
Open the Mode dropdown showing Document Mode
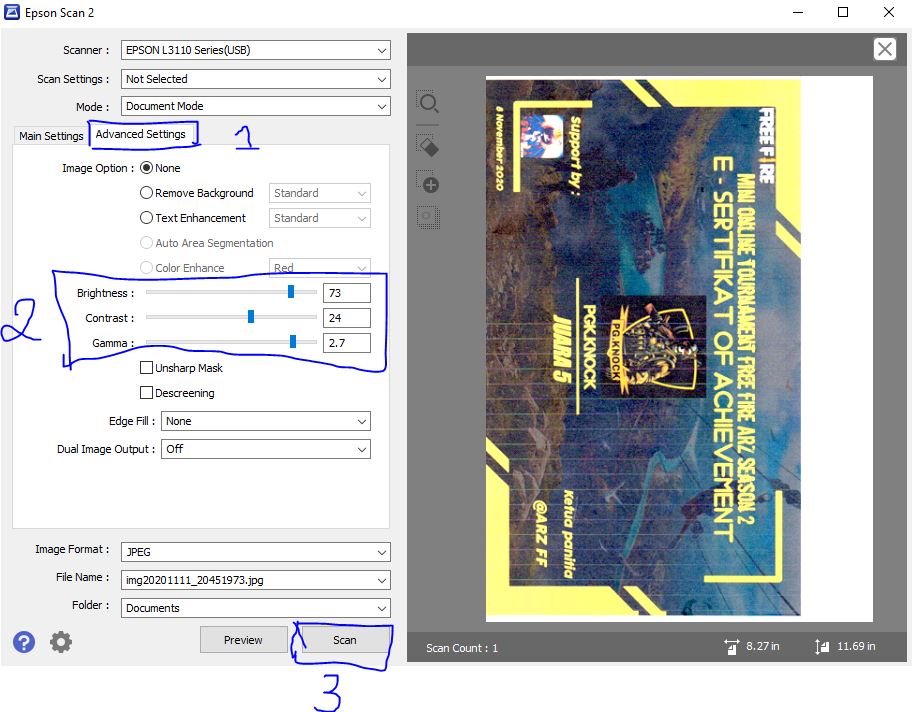[x=255, y=106]
